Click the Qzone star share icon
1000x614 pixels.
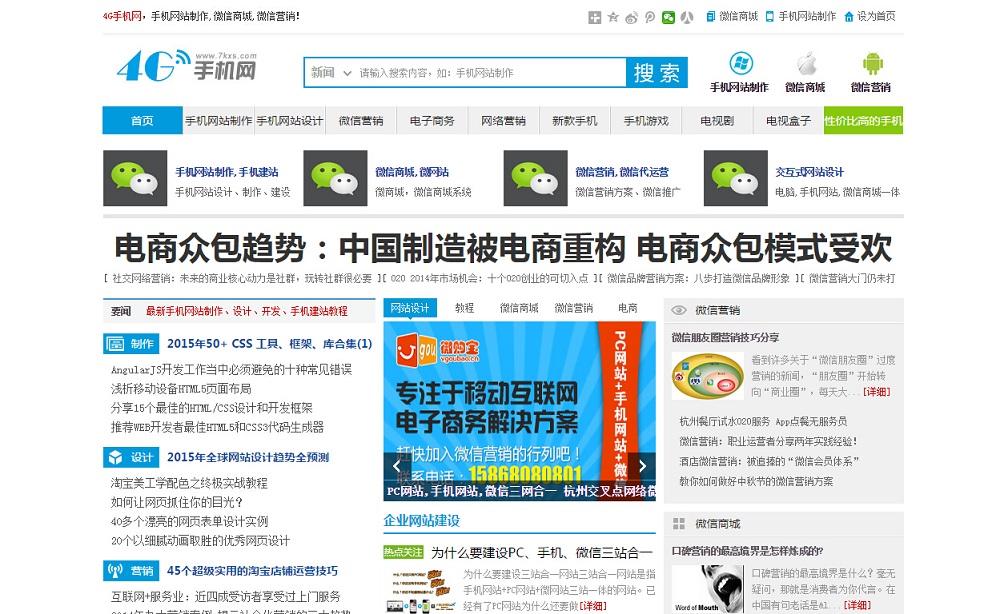click(x=613, y=17)
